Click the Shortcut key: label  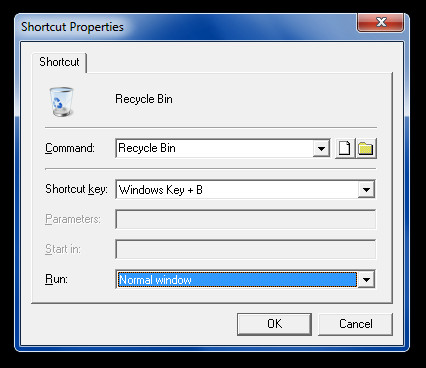pyautogui.click(x=76, y=189)
